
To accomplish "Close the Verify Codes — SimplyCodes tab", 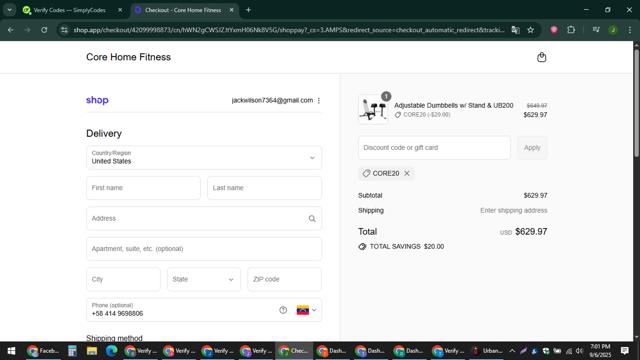I will pyautogui.click(x=120, y=10).
